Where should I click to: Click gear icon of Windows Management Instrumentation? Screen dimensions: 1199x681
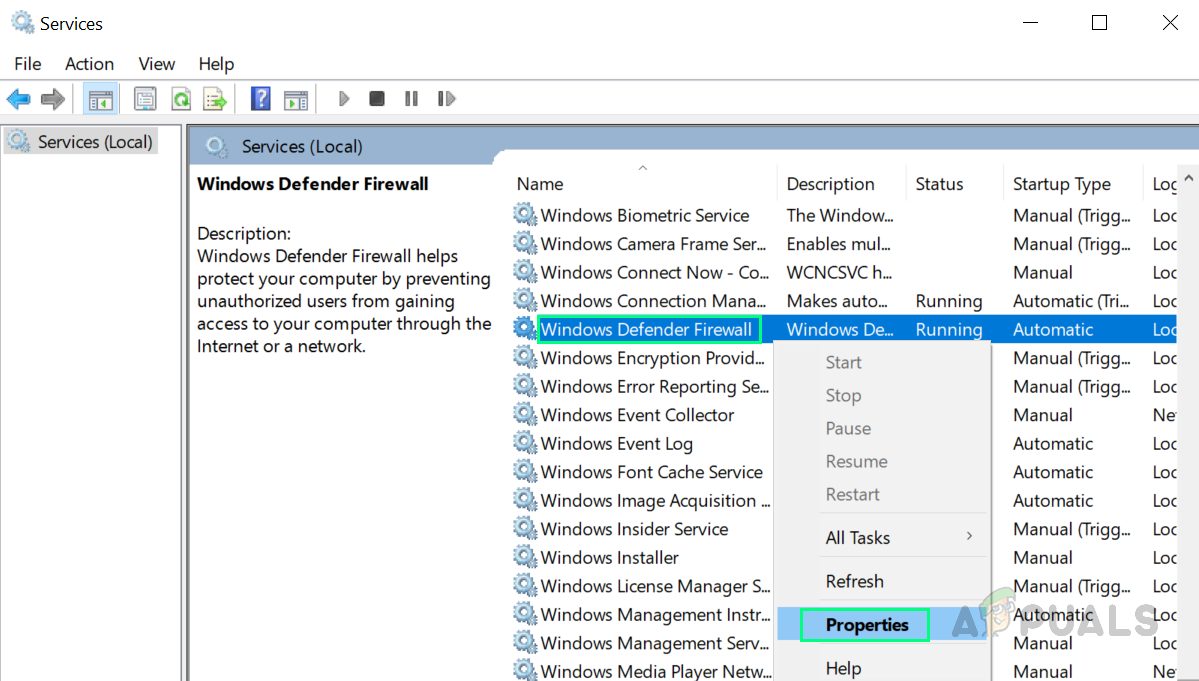(x=525, y=614)
